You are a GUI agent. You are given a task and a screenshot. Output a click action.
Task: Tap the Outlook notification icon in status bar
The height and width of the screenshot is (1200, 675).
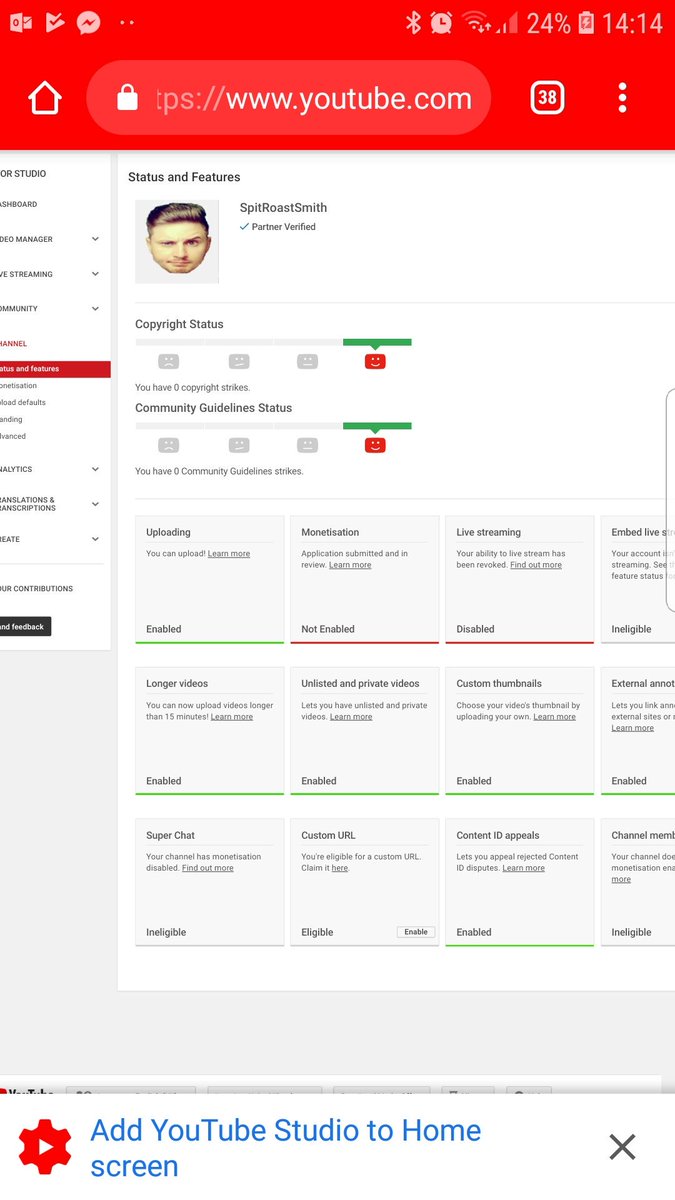pyautogui.click(x=20, y=22)
